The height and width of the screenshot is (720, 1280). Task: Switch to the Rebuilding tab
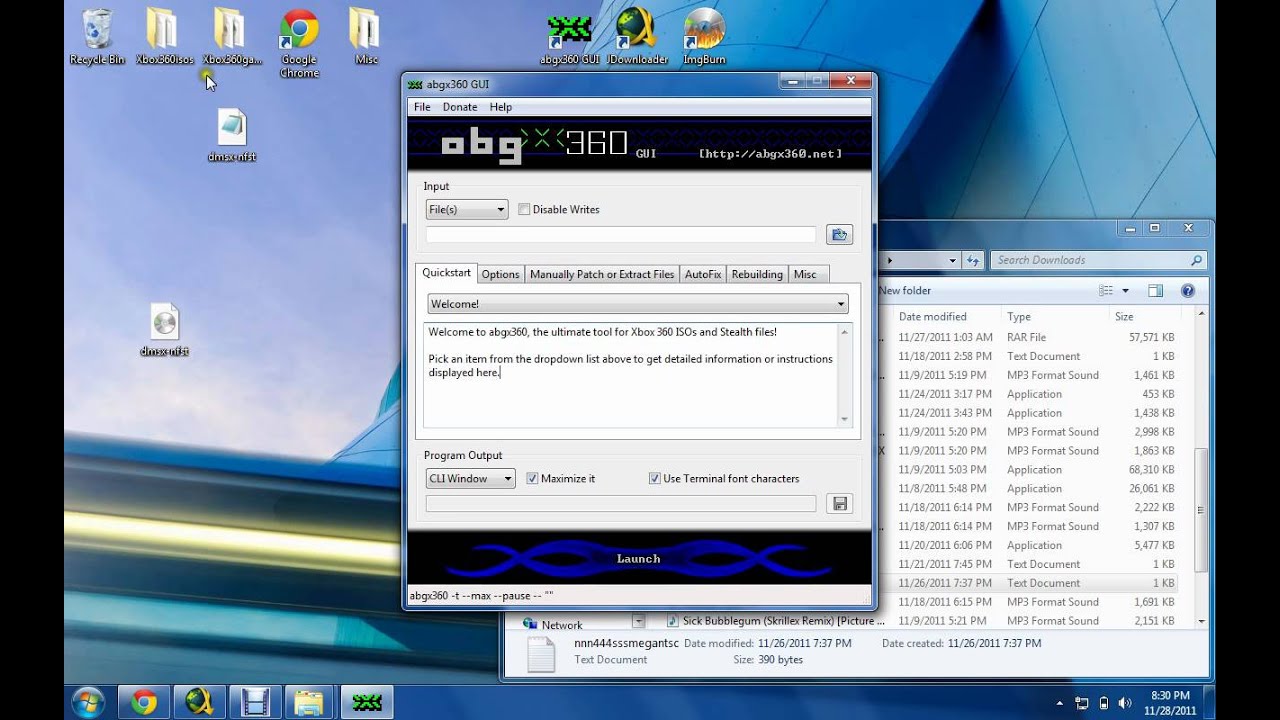(x=757, y=274)
